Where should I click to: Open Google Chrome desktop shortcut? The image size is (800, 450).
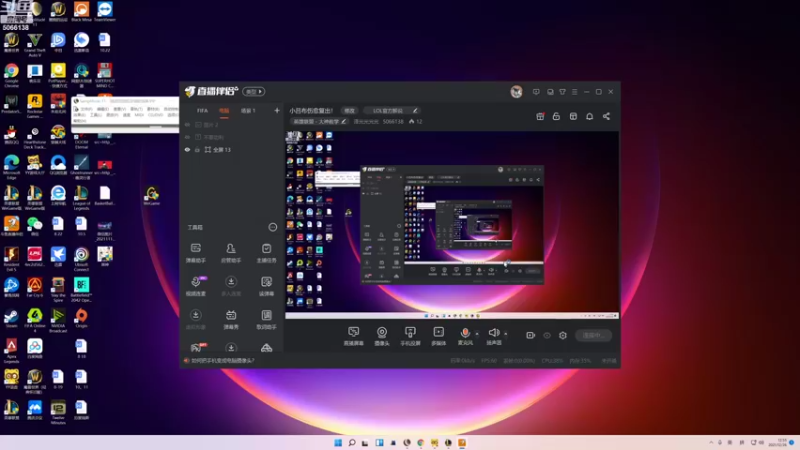pyautogui.click(x=11, y=75)
